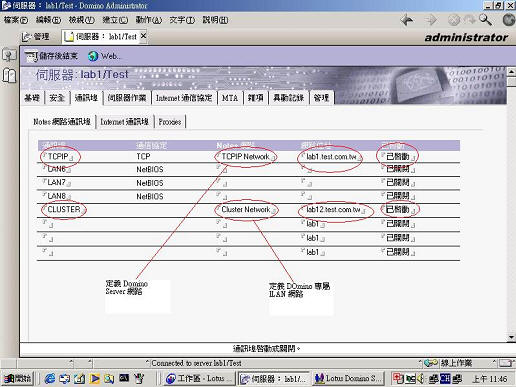Viewport: 516px width, 387px height.
Task: Click Connected to server lab1/Test status
Action: point(196,363)
